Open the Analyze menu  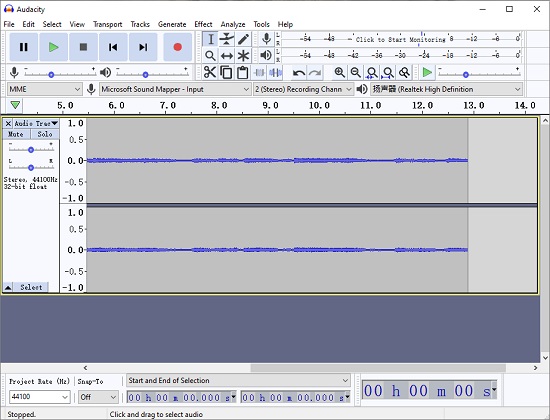point(233,24)
